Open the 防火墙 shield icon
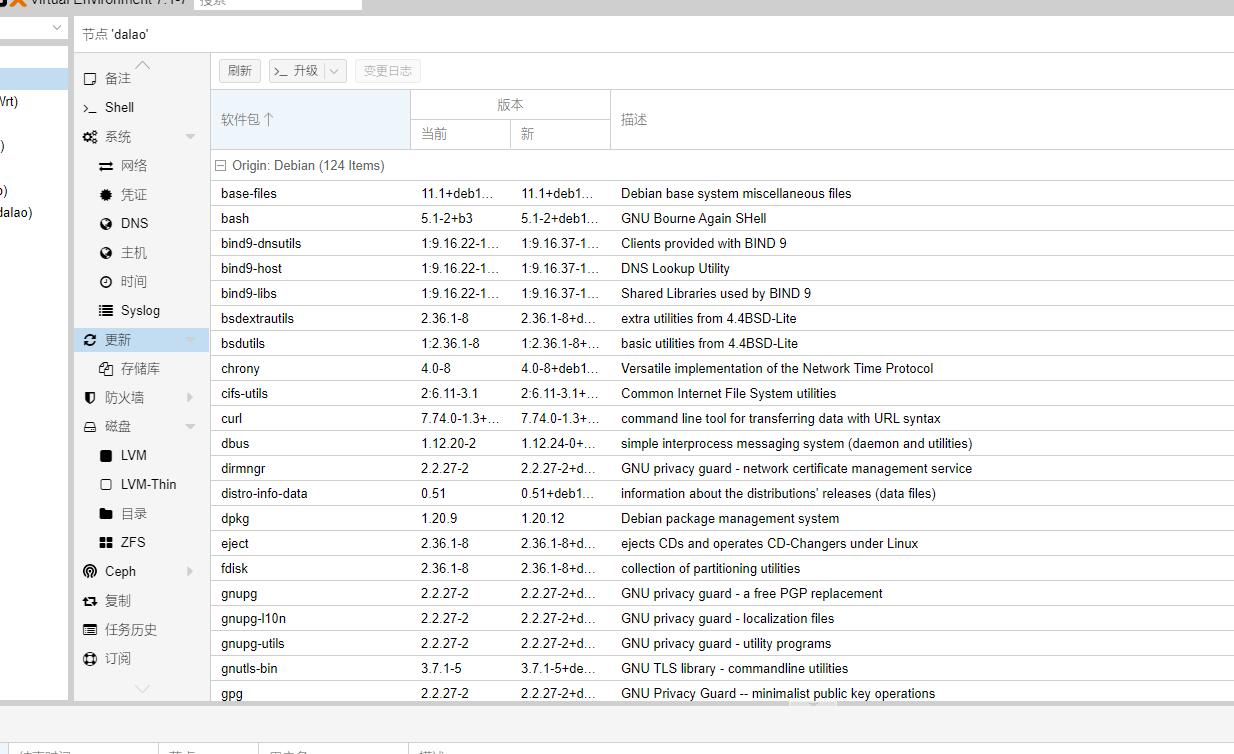 (x=90, y=397)
